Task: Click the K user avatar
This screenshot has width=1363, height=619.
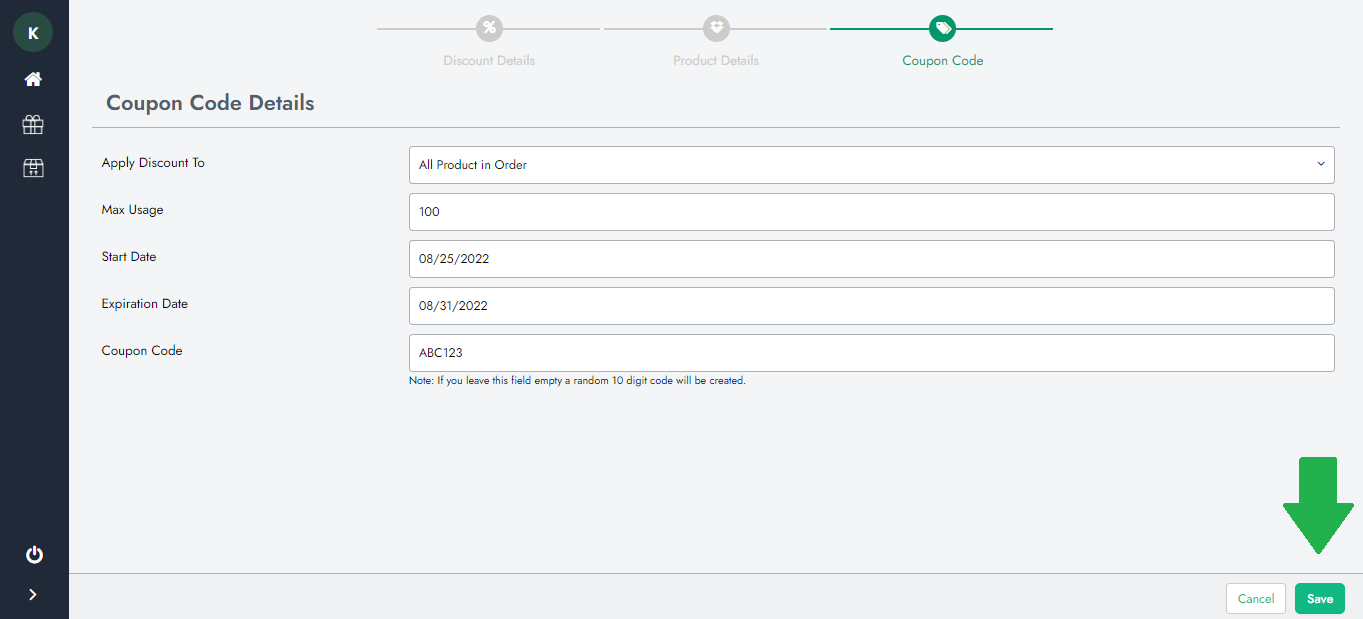Action: pos(33,33)
